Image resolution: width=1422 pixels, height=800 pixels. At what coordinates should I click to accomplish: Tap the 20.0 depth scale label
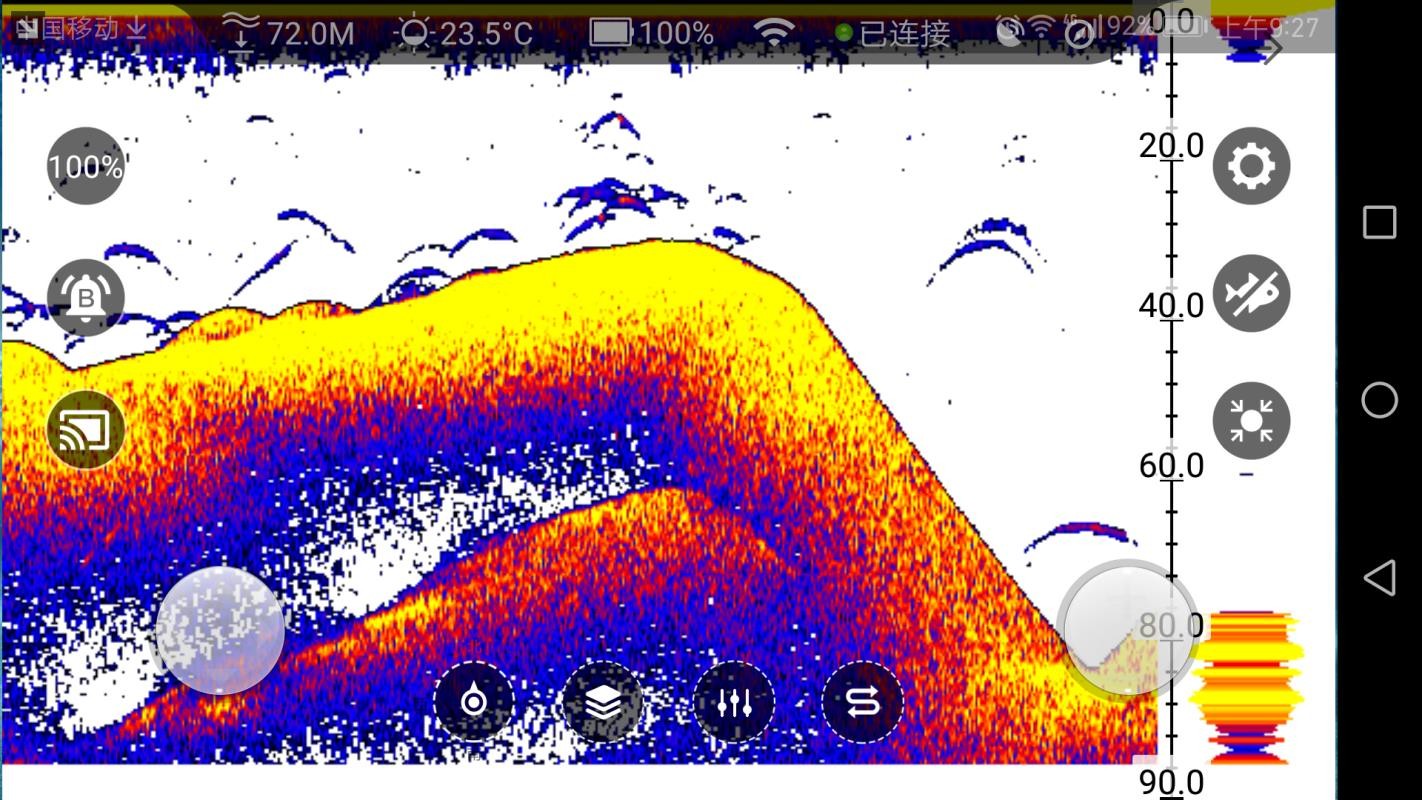point(1171,145)
